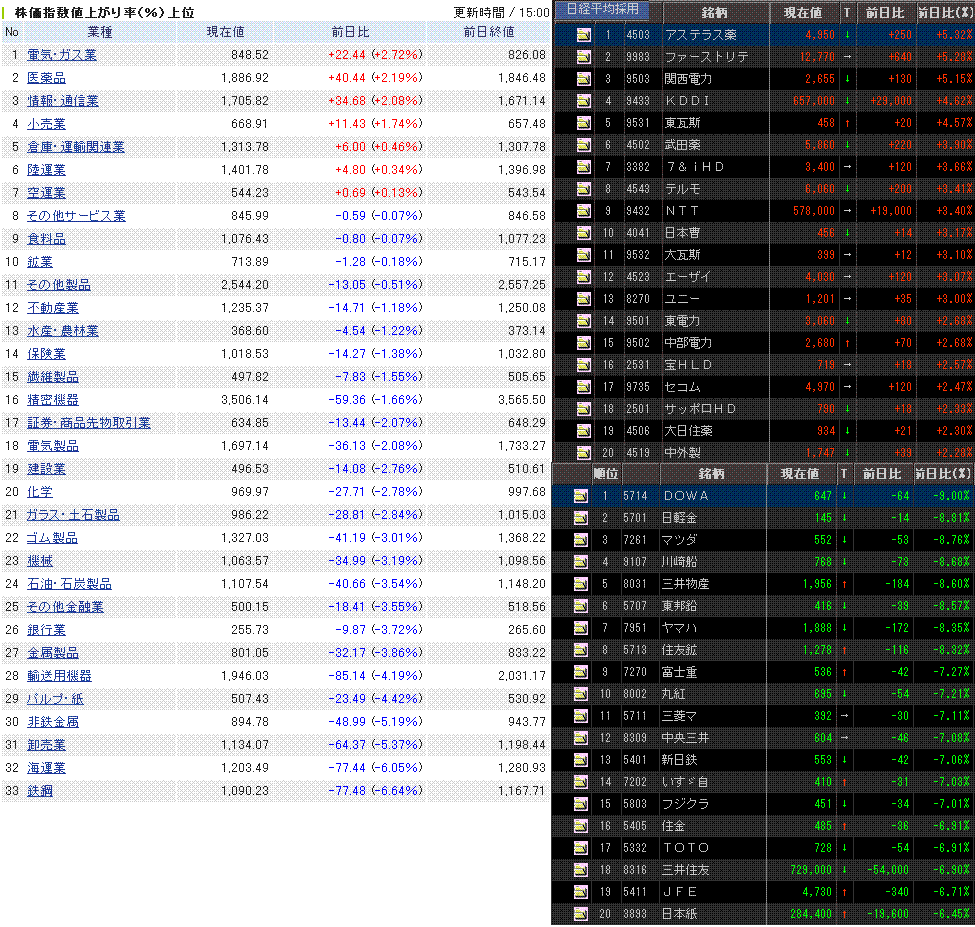Click the icon next to マツダ row
The height and width of the screenshot is (927, 975).
pos(583,540)
